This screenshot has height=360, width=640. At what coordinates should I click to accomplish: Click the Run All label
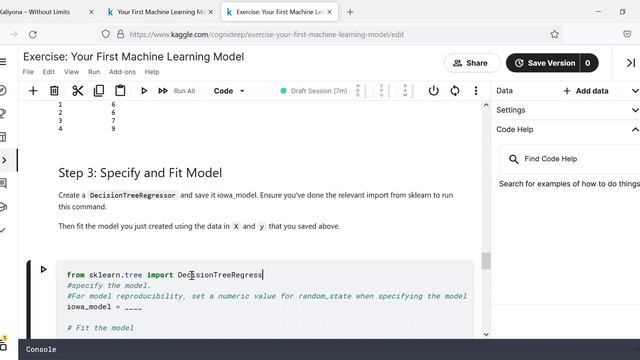tap(184, 91)
